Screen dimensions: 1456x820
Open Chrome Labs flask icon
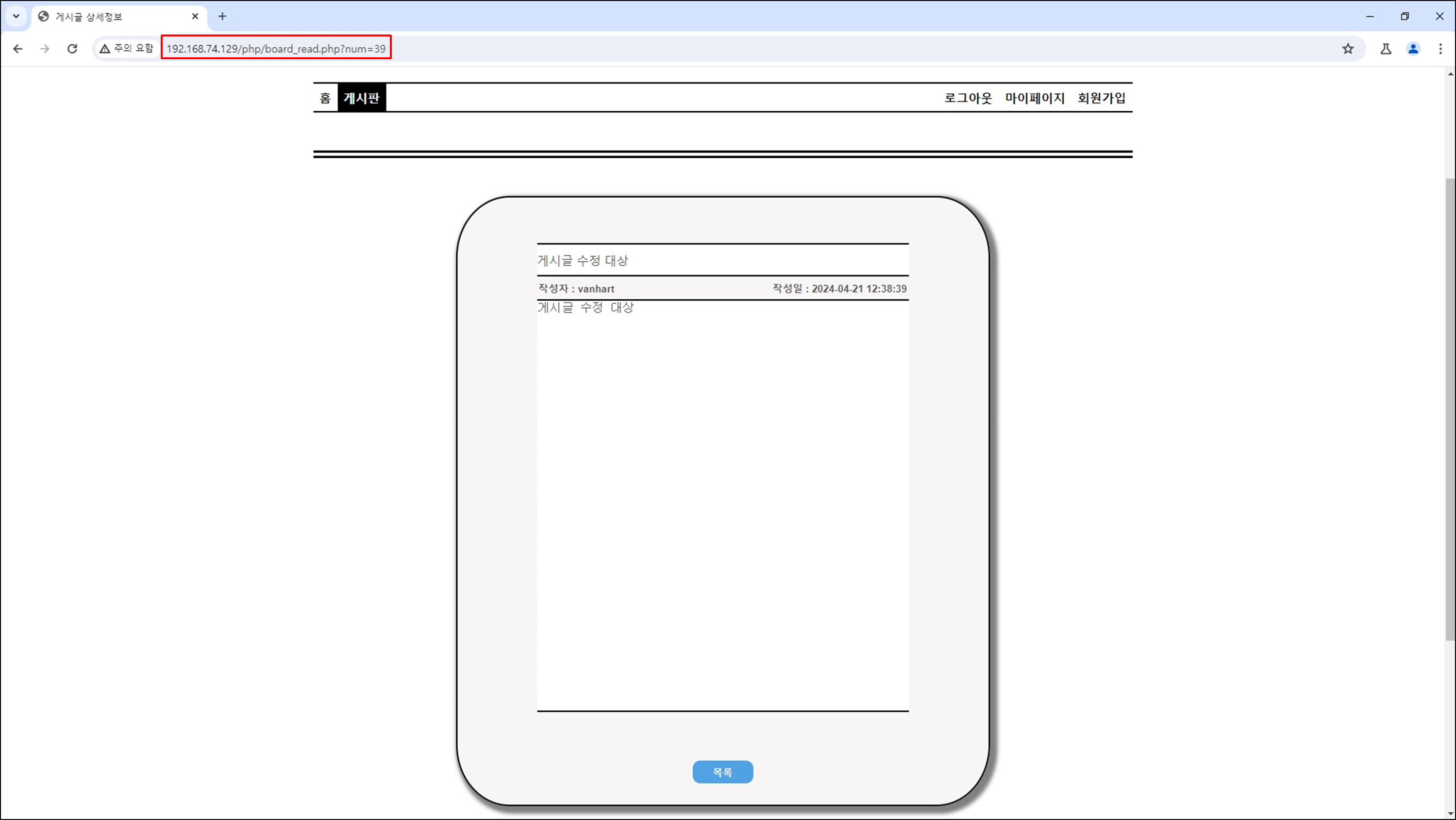tap(1386, 49)
